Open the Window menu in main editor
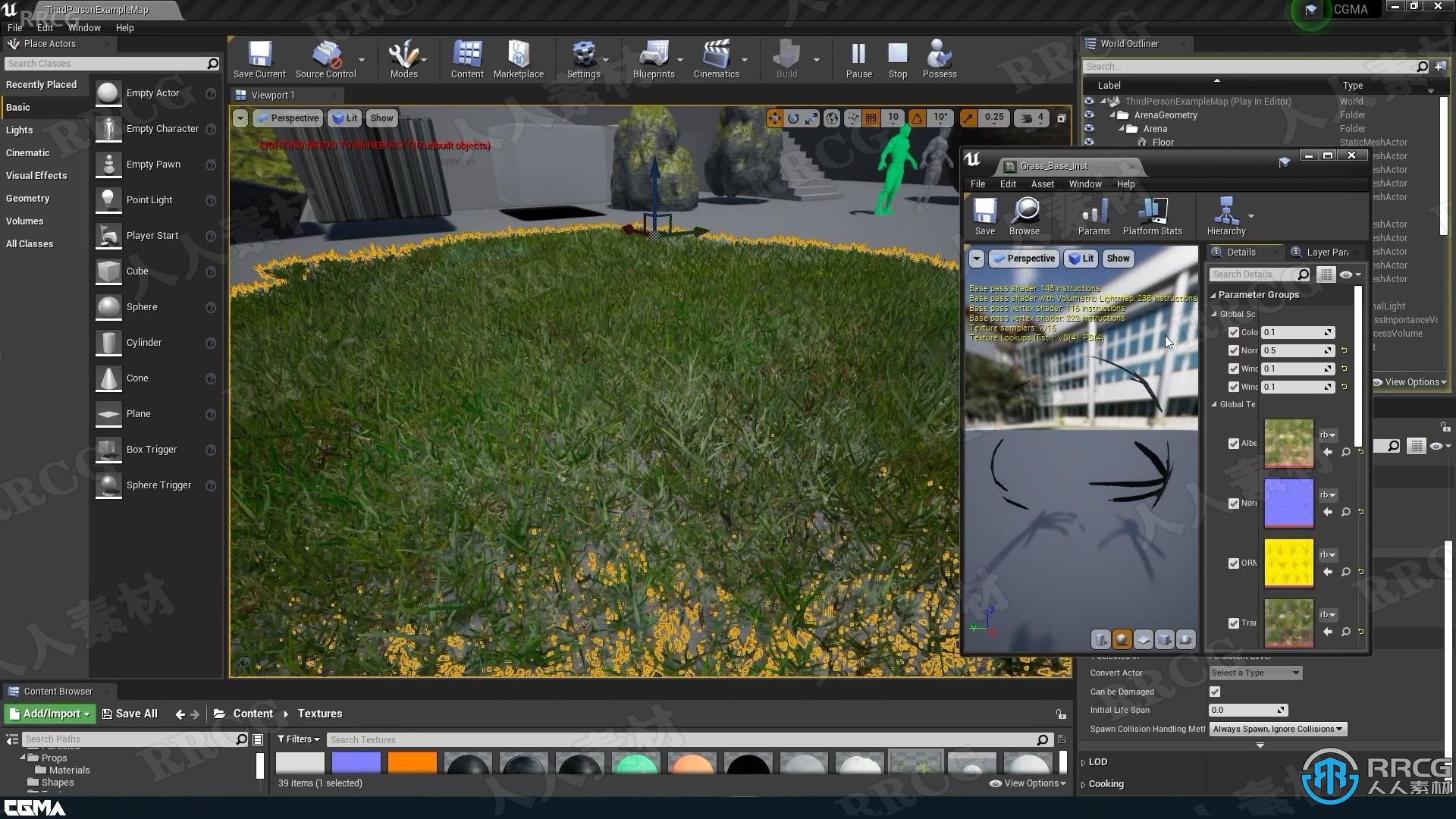 click(x=84, y=28)
